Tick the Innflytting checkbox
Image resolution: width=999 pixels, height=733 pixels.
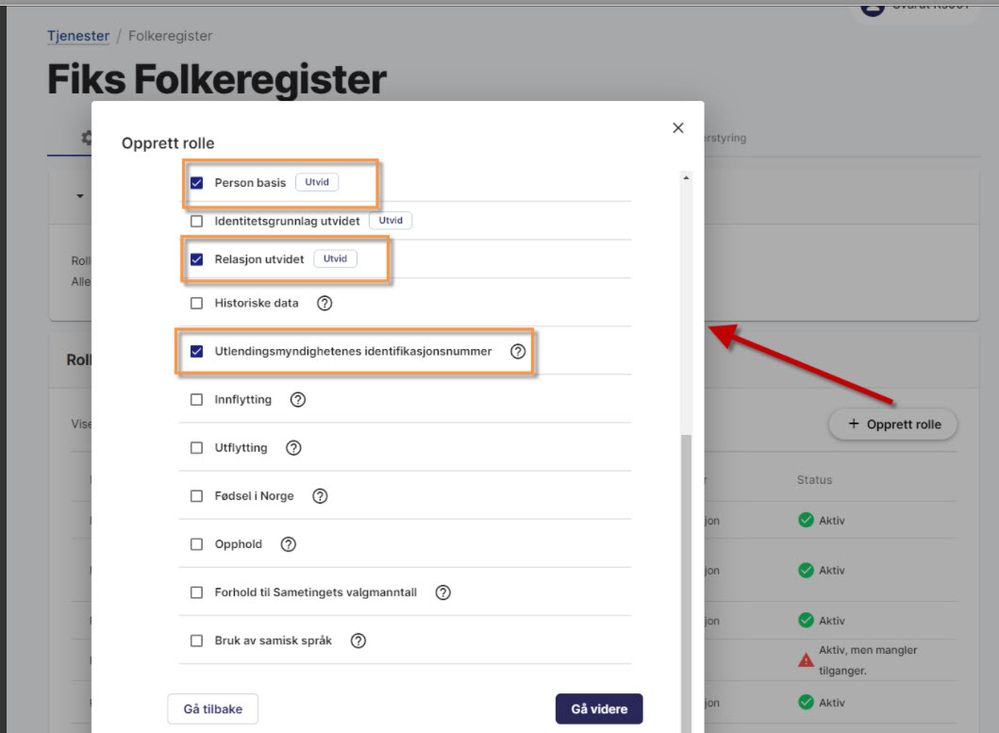[197, 400]
